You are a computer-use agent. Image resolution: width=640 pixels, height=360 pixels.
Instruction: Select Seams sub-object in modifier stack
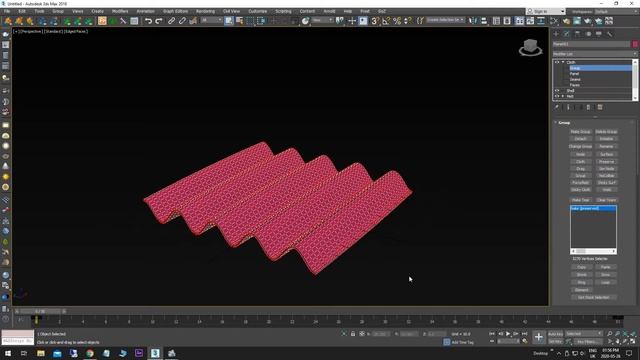tap(575, 80)
